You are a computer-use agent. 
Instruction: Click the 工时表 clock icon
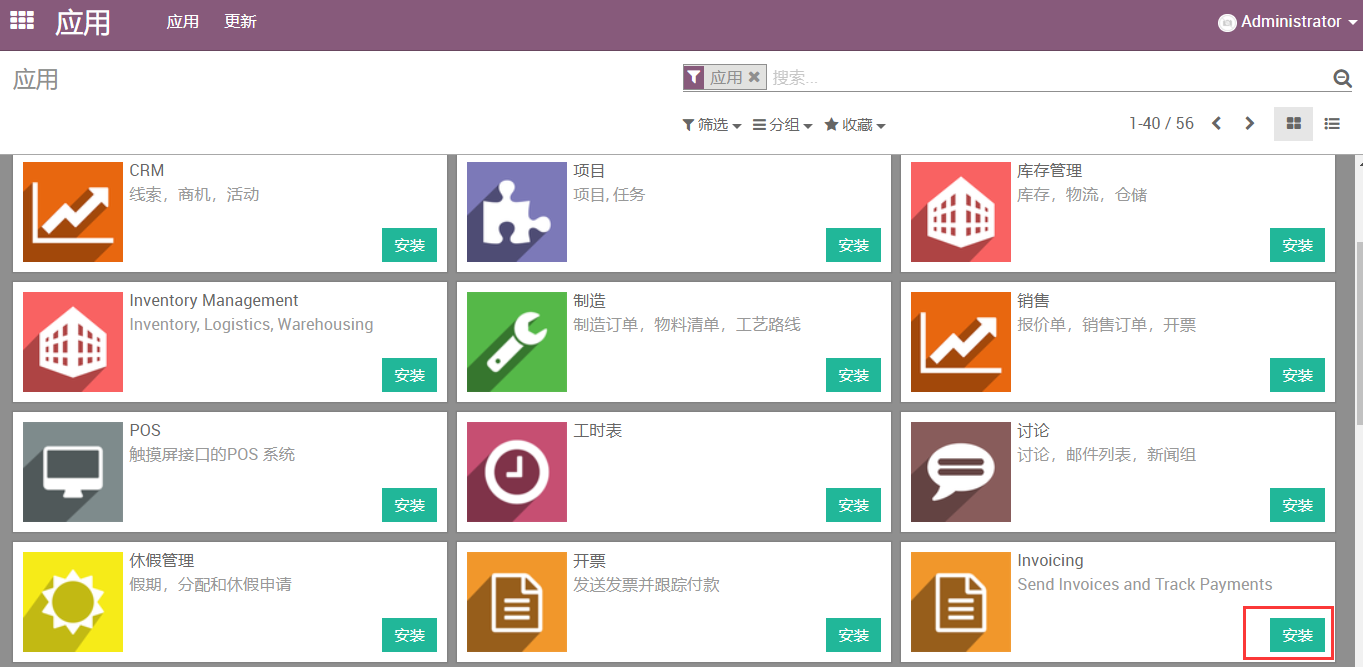click(517, 472)
